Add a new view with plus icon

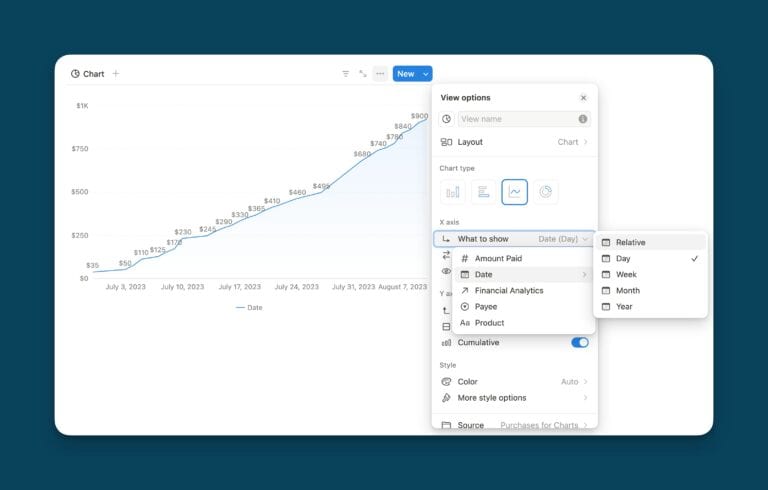pos(116,74)
